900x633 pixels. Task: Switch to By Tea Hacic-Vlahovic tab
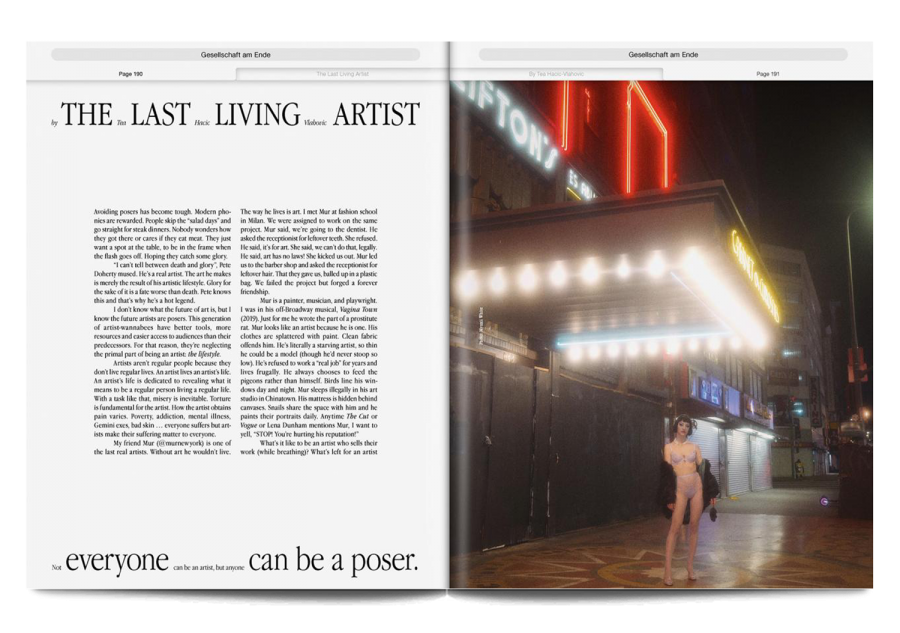(556, 74)
